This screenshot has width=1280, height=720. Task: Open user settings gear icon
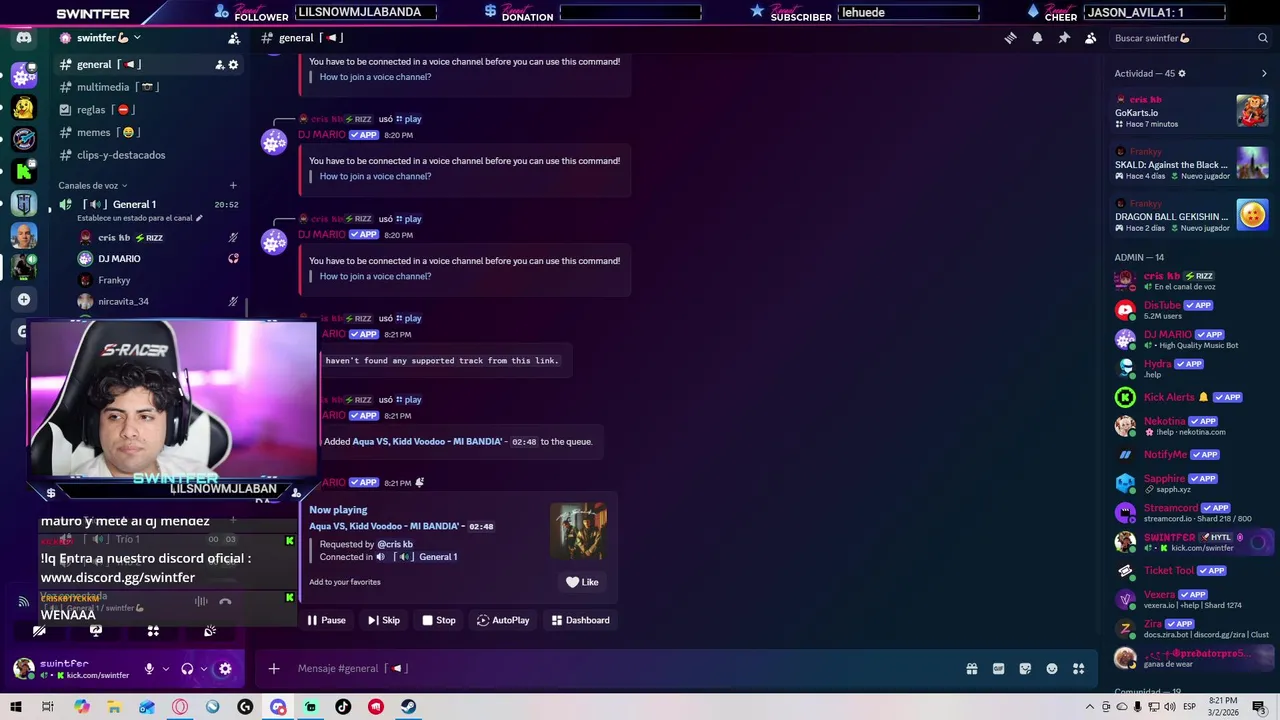(x=225, y=669)
